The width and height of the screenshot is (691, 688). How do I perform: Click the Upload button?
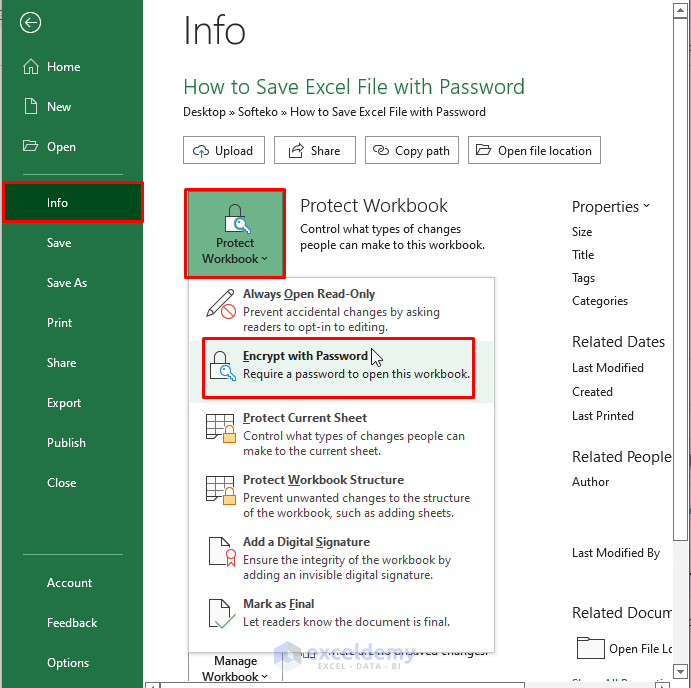pyautogui.click(x=224, y=150)
